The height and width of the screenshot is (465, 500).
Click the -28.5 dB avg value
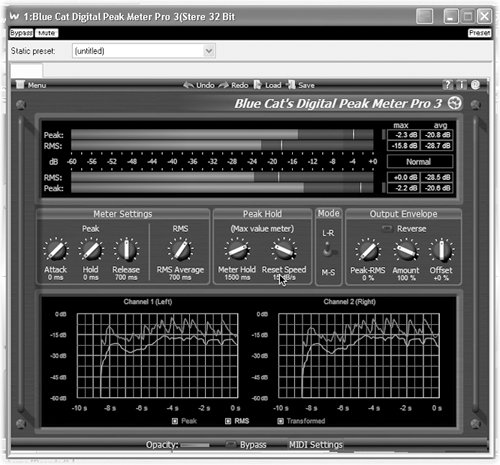pyautogui.click(x=437, y=177)
